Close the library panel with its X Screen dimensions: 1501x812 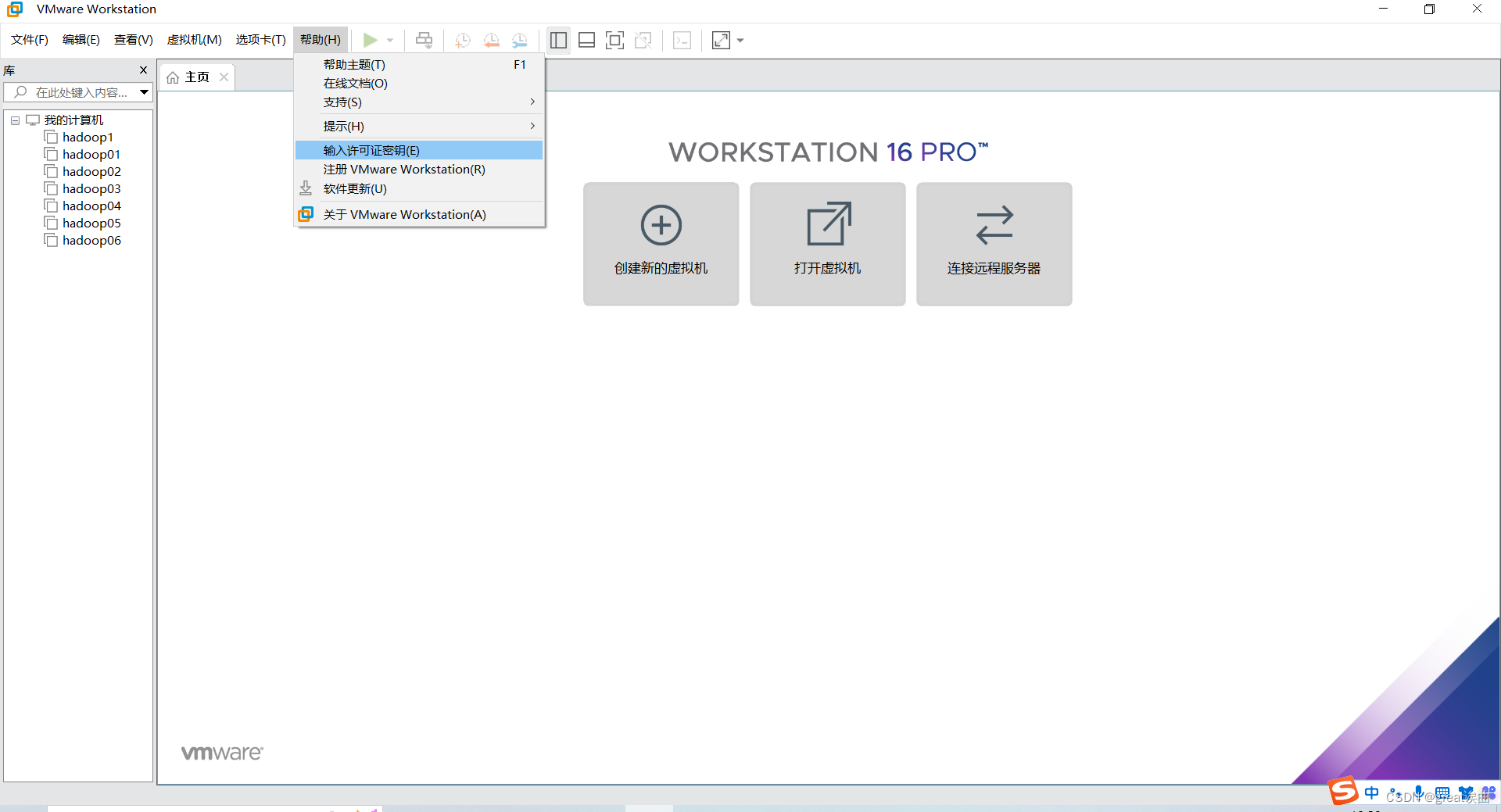tap(143, 70)
